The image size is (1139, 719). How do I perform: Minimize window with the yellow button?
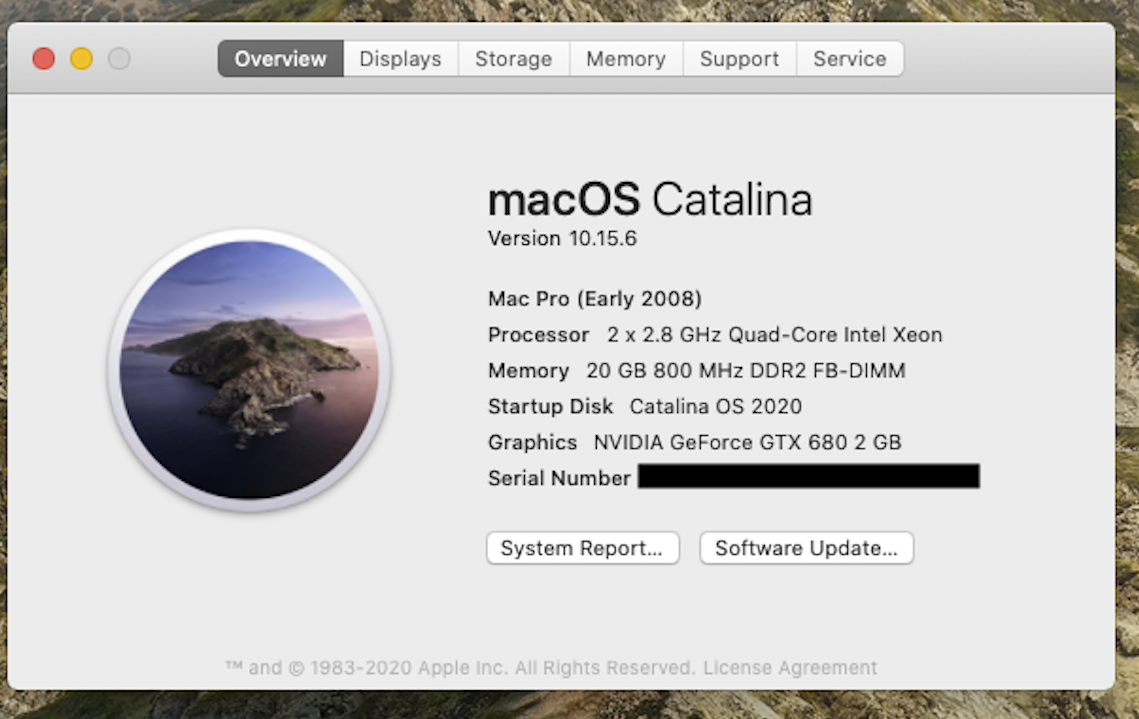click(81, 59)
